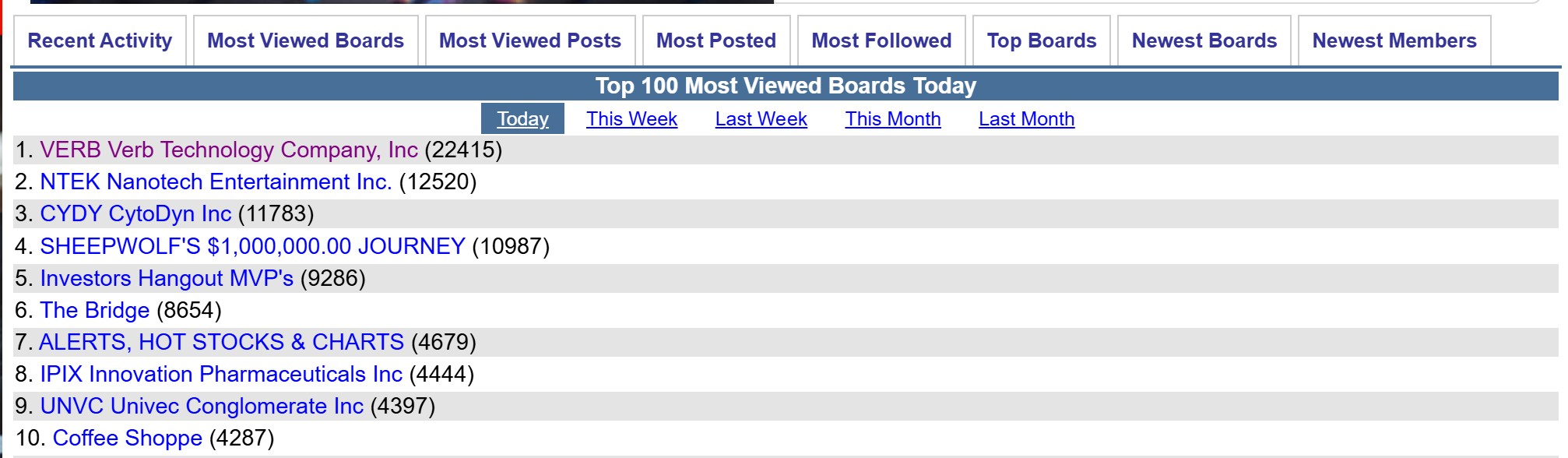1568x458 pixels.
Task: Select the Today time filter
Action: click(522, 118)
